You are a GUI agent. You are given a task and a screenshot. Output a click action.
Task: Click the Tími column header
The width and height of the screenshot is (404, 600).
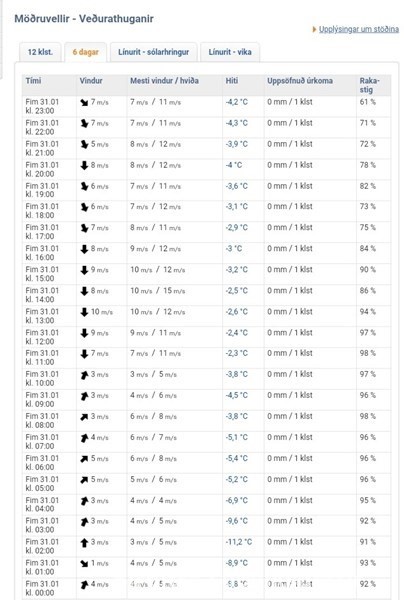(x=33, y=81)
